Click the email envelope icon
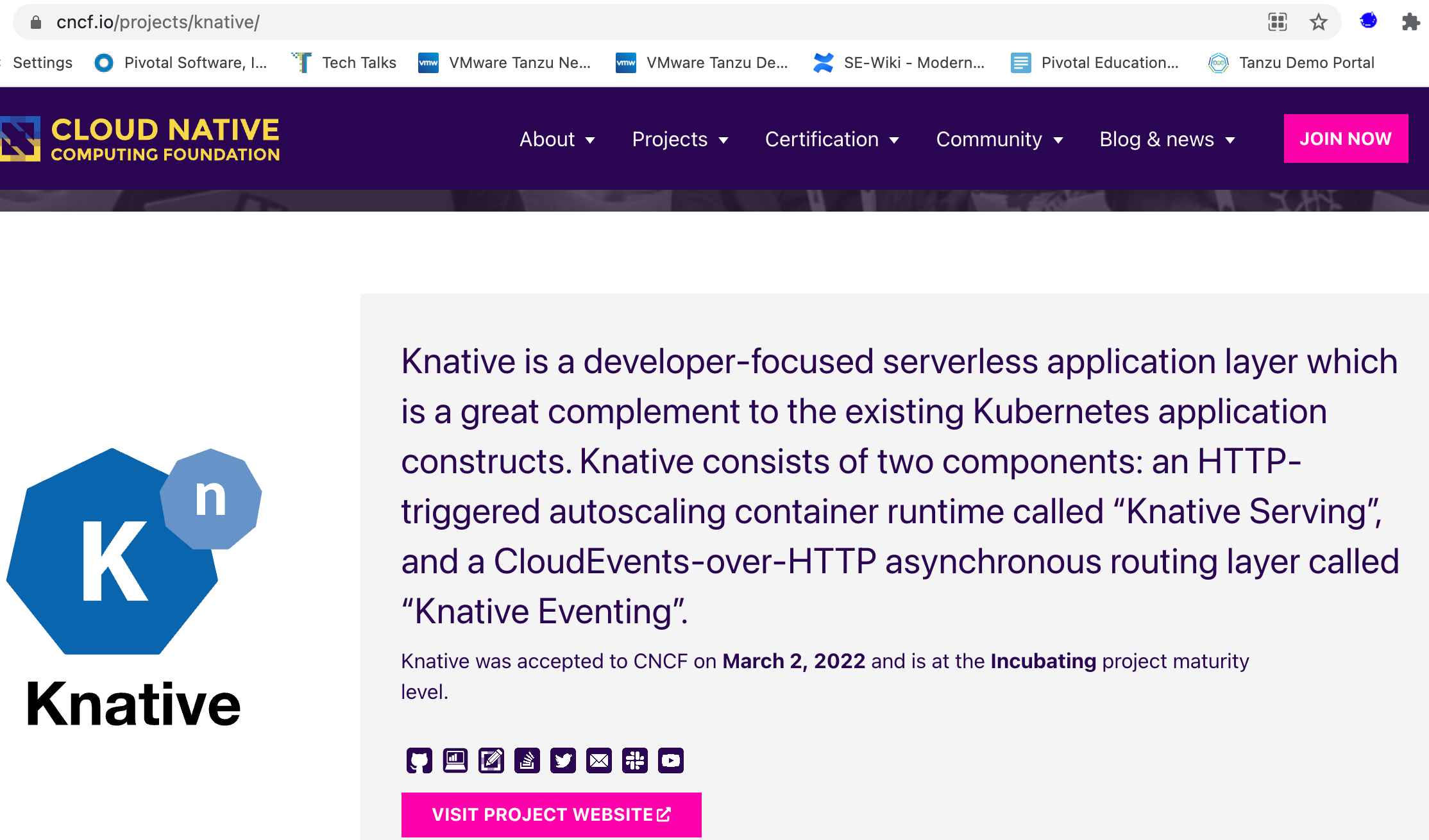1429x840 pixels. 598,760
